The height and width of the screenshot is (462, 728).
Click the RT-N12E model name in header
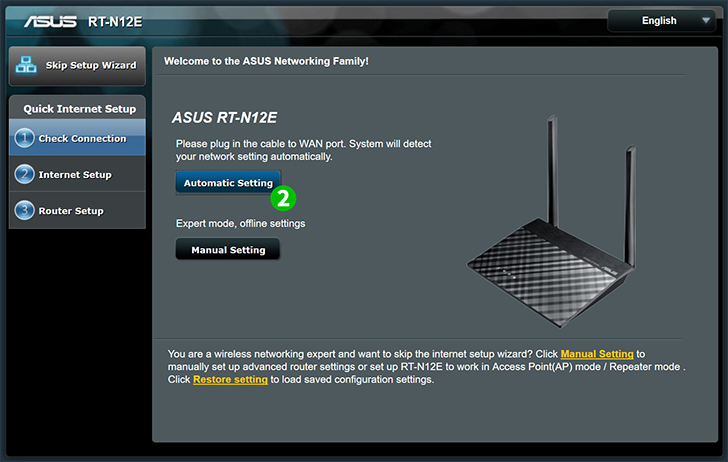[x=115, y=22]
